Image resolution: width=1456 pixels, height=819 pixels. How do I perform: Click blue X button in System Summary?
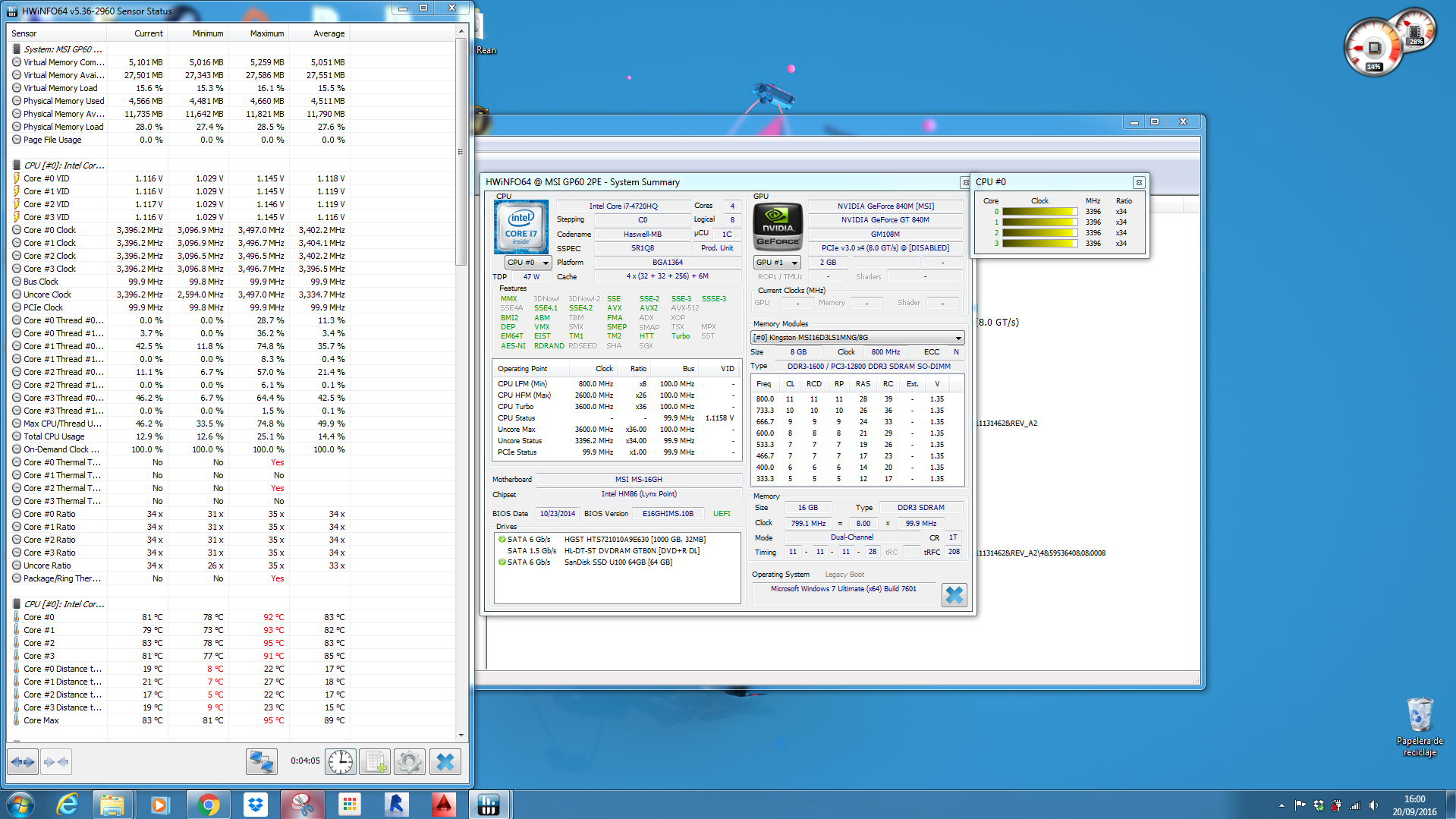tap(954, 595)
